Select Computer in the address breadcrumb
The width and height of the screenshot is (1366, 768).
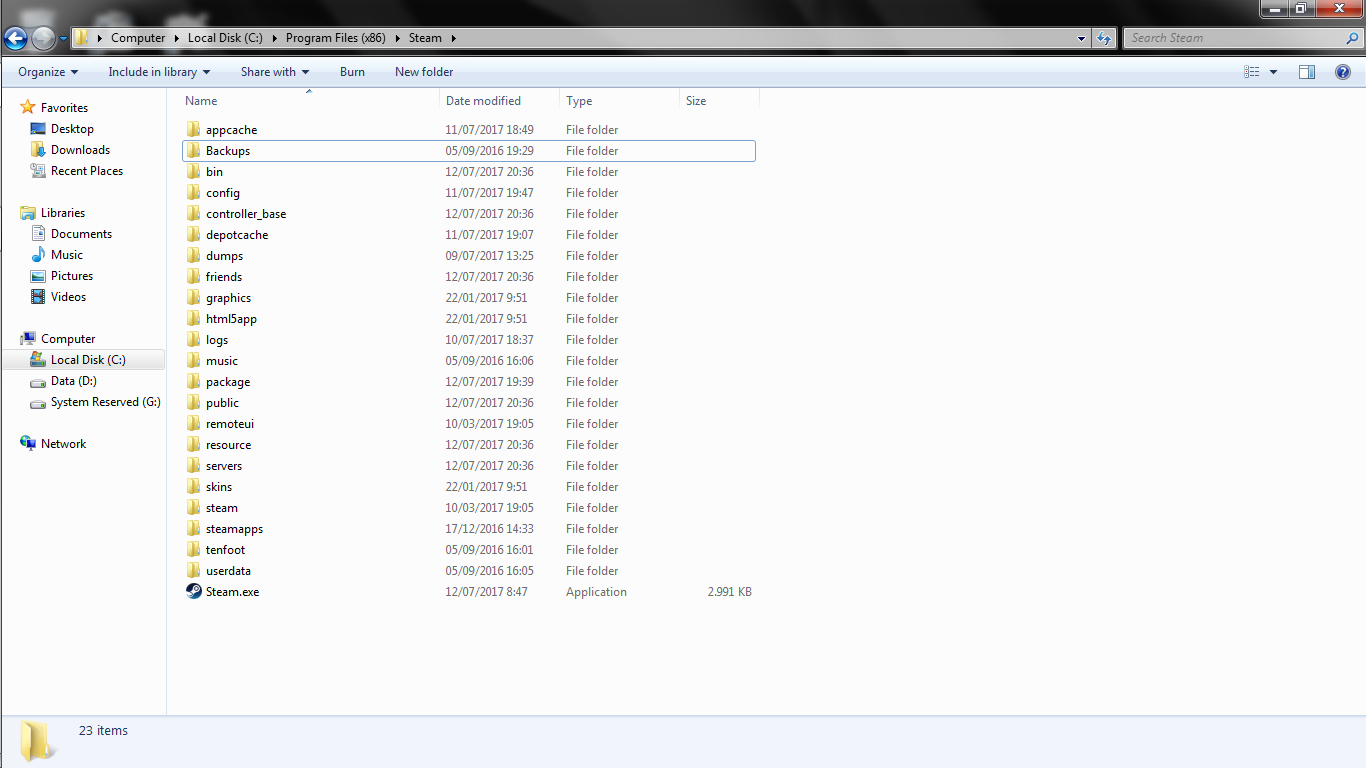point(138,38)
